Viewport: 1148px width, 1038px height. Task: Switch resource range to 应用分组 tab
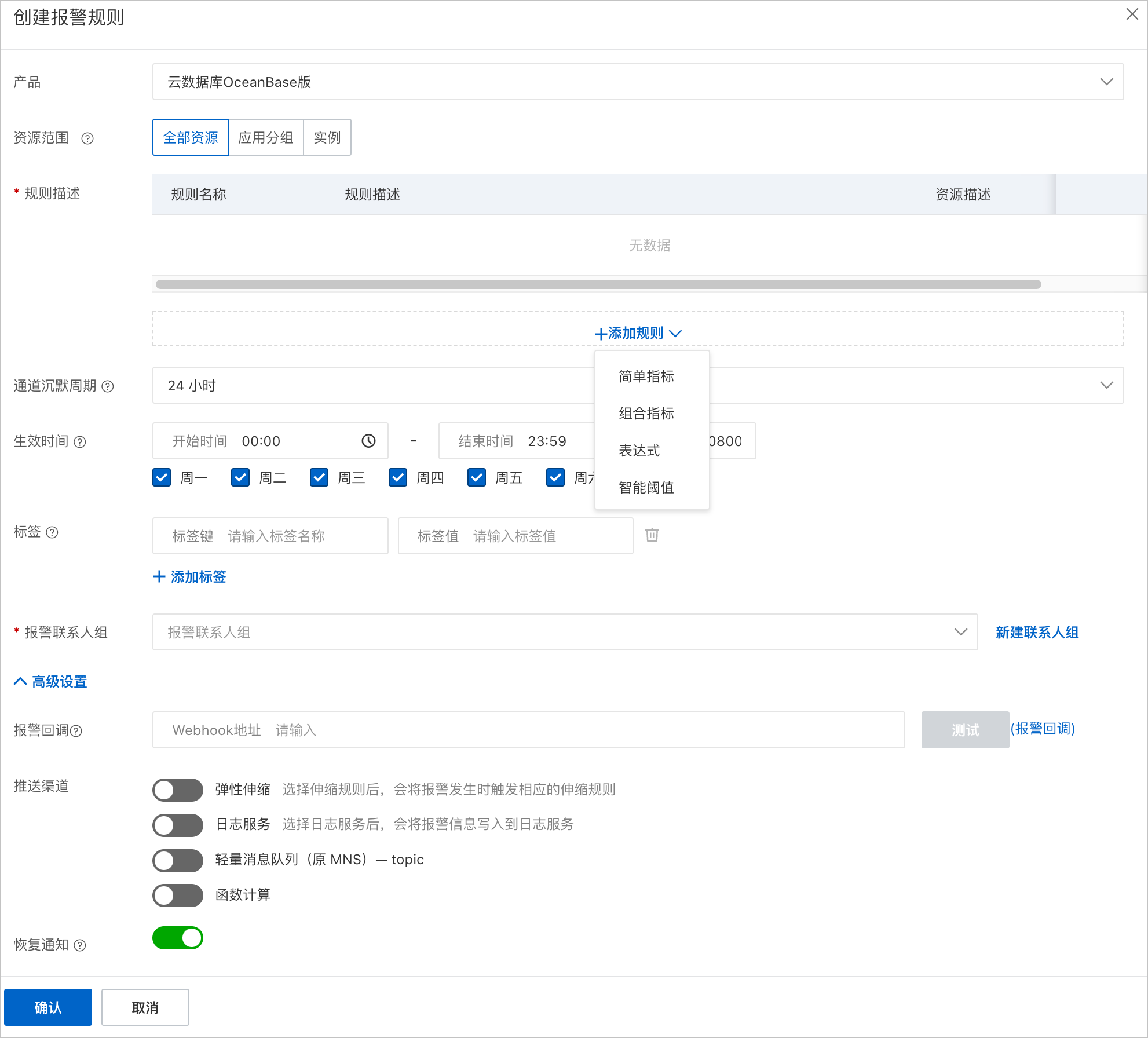[266, 137]
